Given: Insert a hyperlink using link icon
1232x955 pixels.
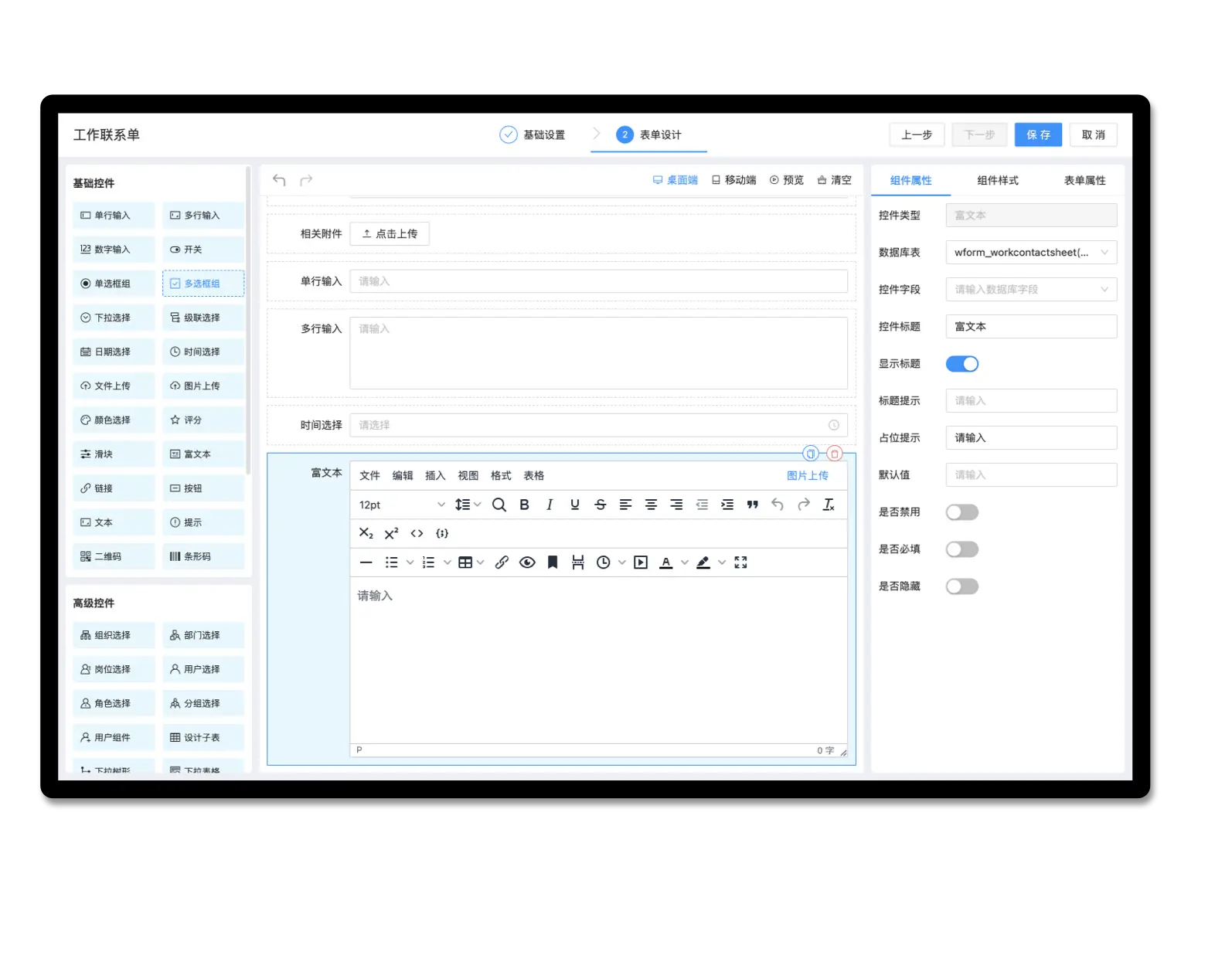Looking at the screenshot, I should click(502, 562).
